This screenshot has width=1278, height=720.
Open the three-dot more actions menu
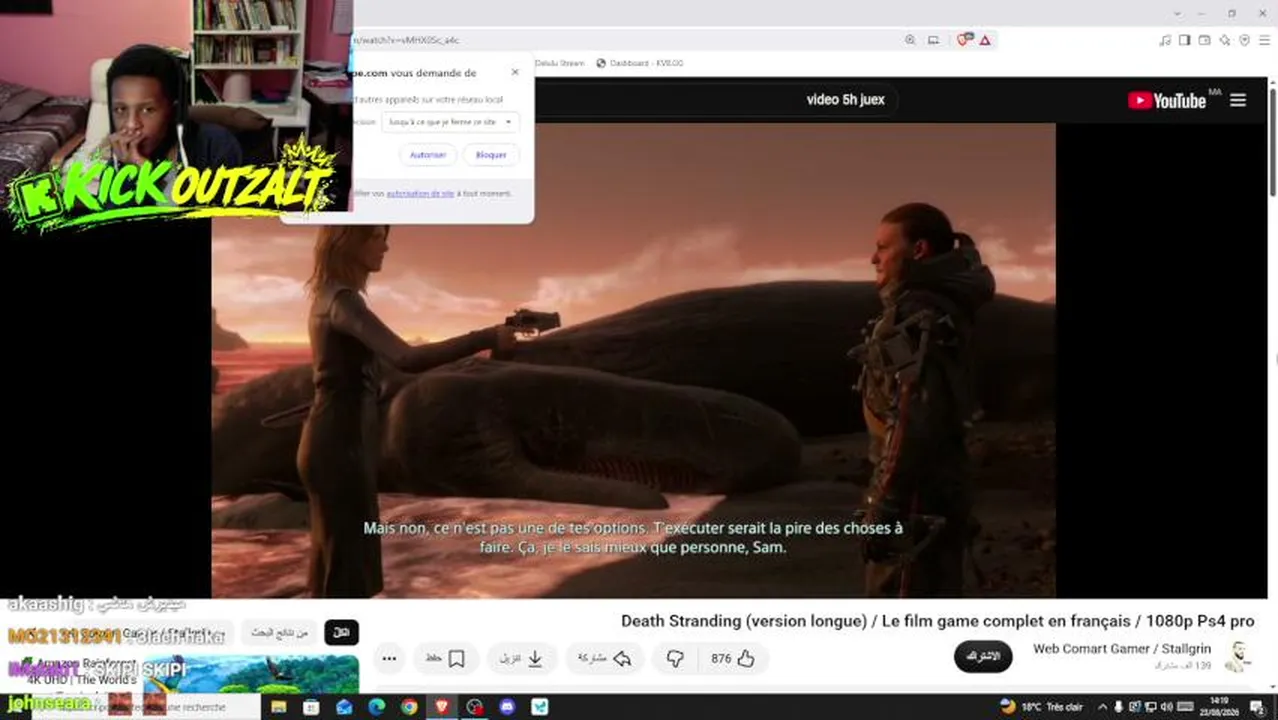tap(389, 658)
